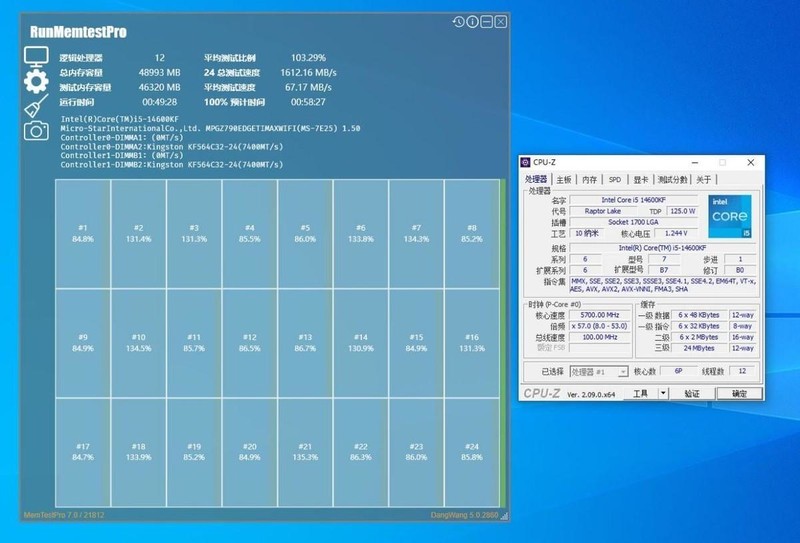Image resolution: width=800 pixels, height=543 pixels.
Task: Click the CPU name field Intel Core i5 14600KF
Action: tap(633, 200)
